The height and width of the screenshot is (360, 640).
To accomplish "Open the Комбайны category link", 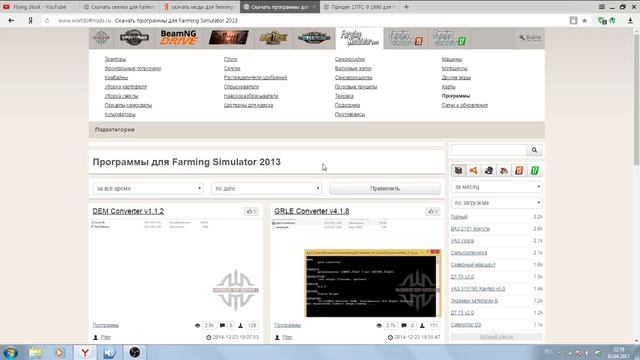I will [x=116, y=78].
